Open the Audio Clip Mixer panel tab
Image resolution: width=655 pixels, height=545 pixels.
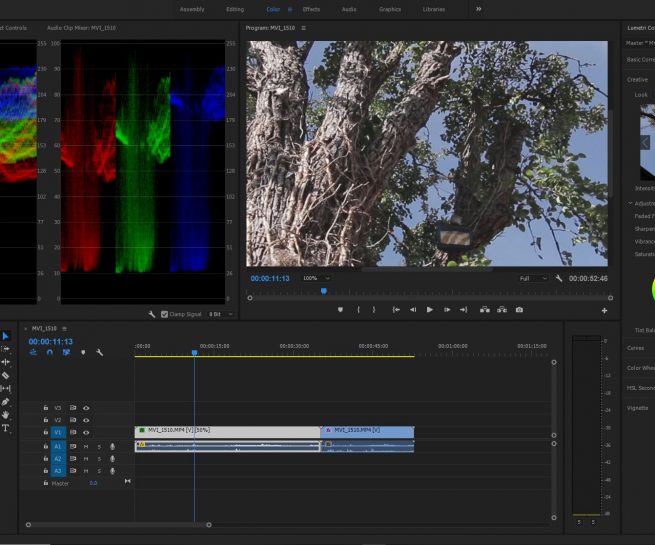pos(82,28)
